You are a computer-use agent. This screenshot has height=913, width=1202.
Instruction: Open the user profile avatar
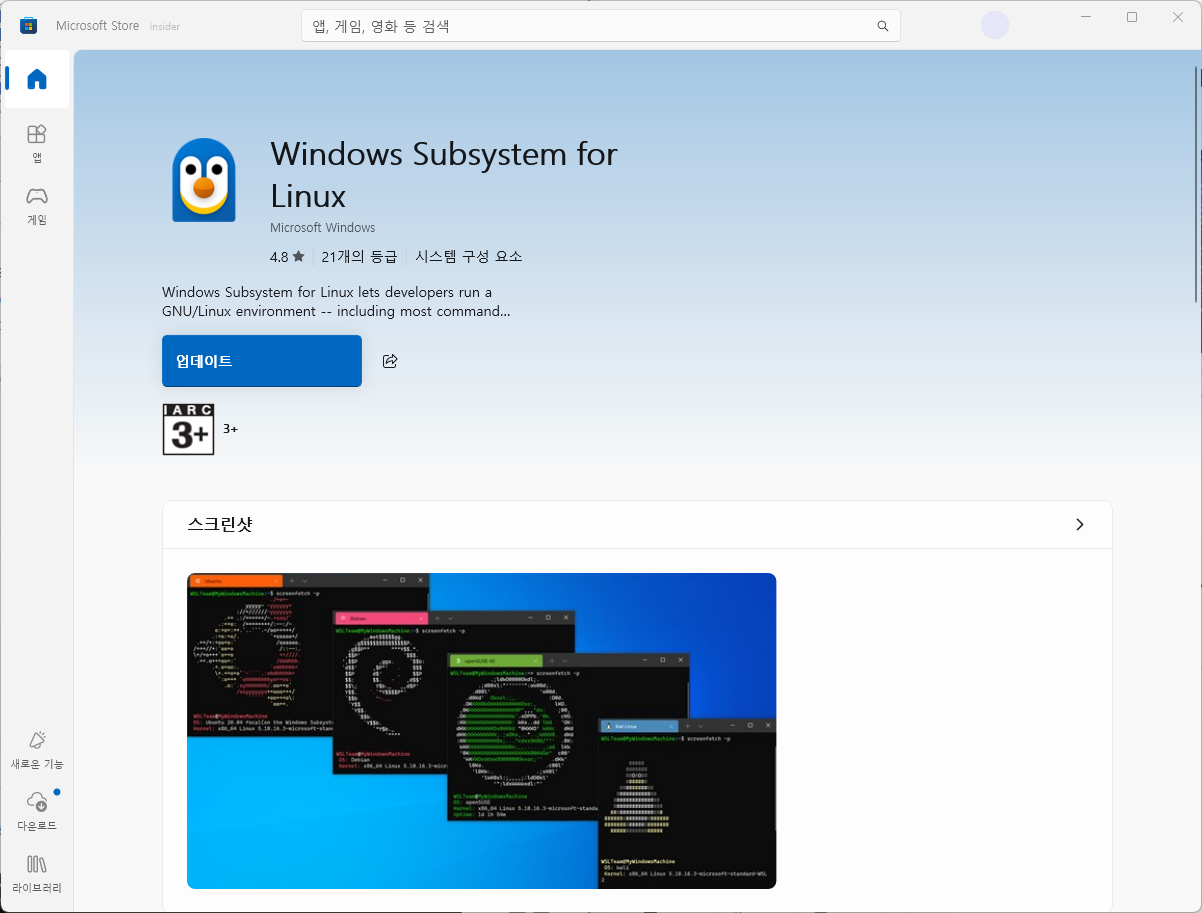tap(995, 25)
